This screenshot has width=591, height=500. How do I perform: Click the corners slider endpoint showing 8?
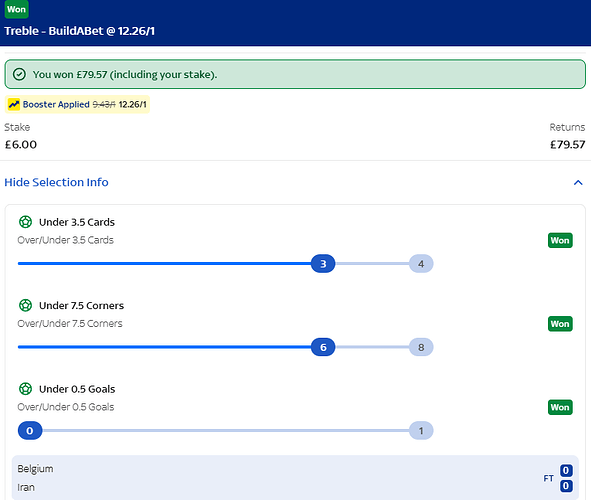[x=421, y=347]
